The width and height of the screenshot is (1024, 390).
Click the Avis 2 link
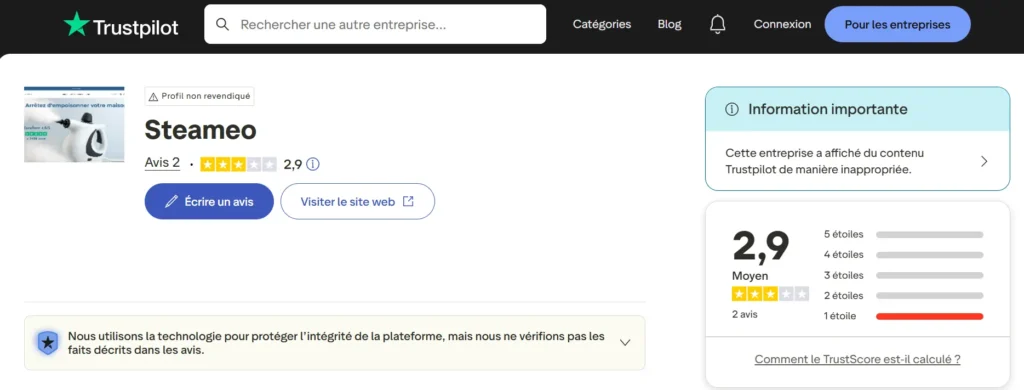pos(162,163)
